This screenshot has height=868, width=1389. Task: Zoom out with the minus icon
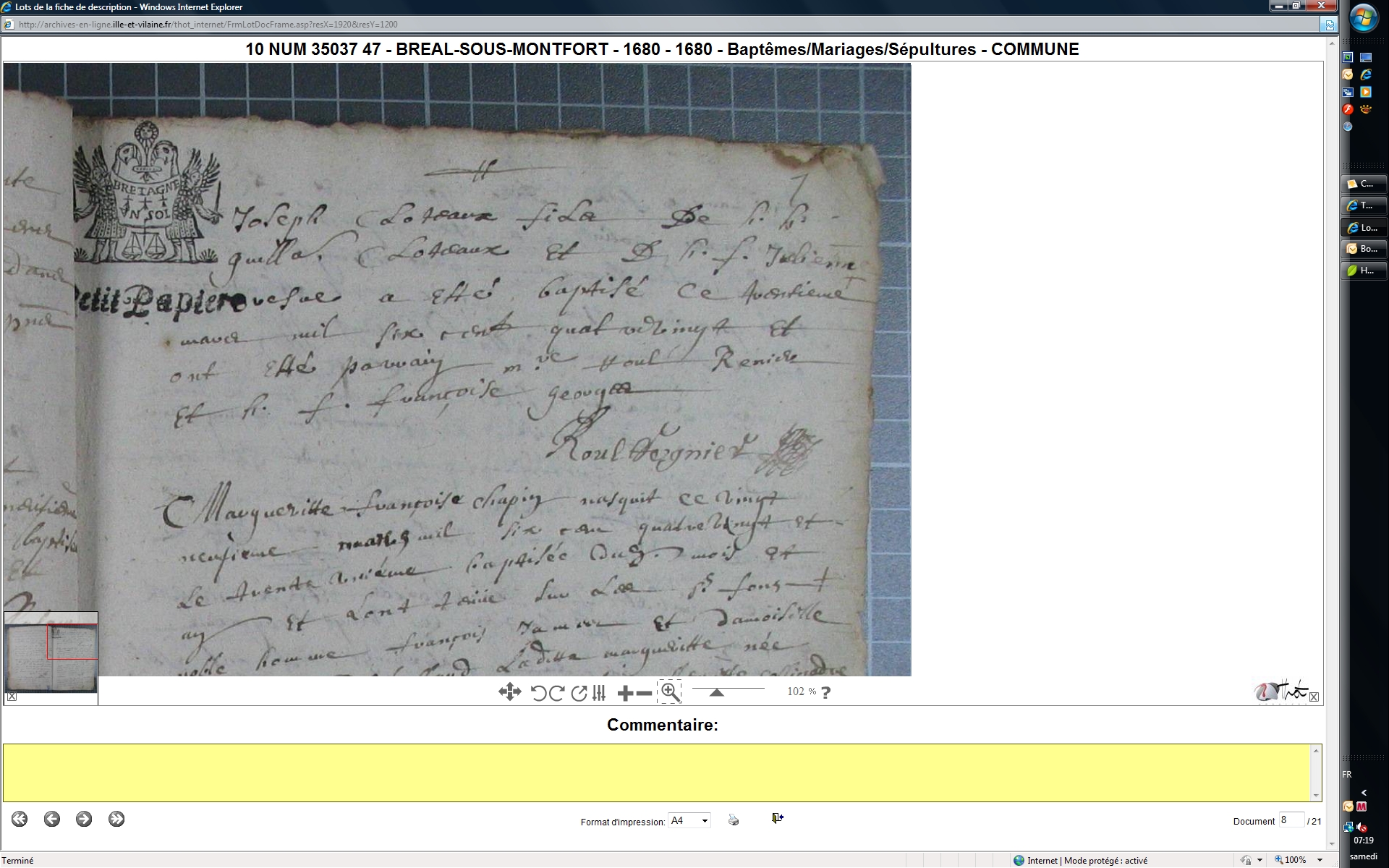pyautogui.click(x=643, y=694)
